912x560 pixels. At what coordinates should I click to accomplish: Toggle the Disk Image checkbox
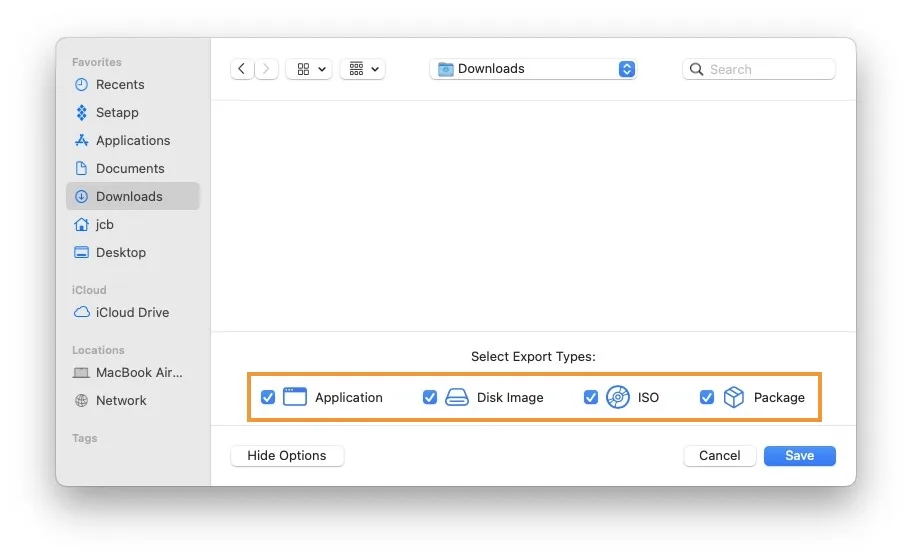[430, 397]
